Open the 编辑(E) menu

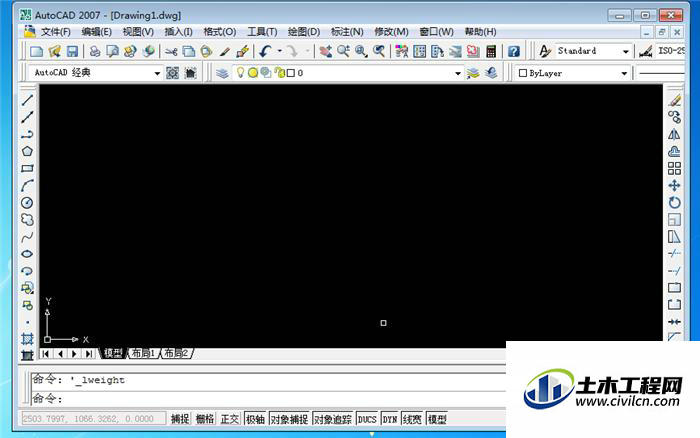click(97, 32)
